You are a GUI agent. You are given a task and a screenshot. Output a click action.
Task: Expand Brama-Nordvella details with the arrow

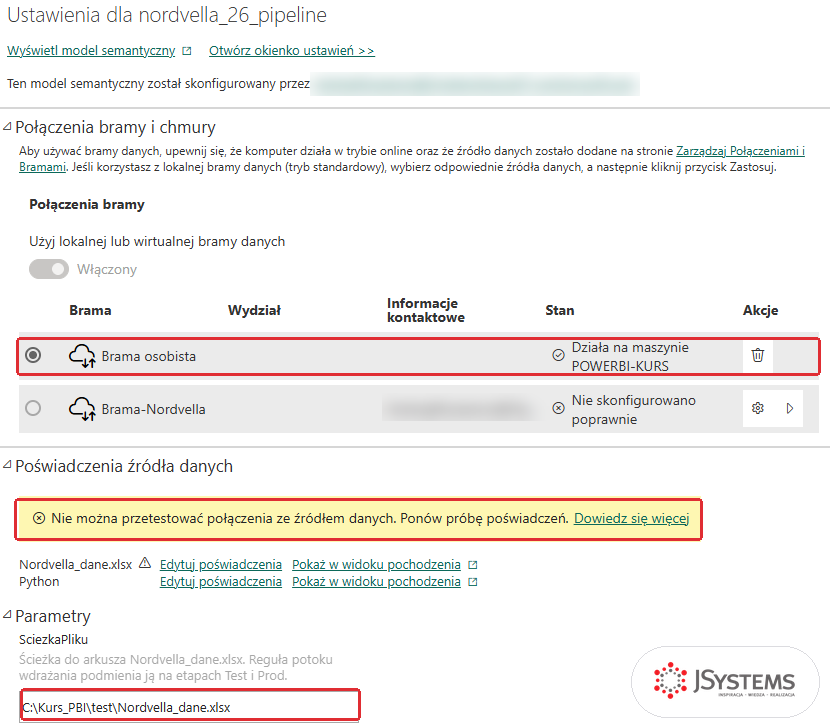pos(790,408)
